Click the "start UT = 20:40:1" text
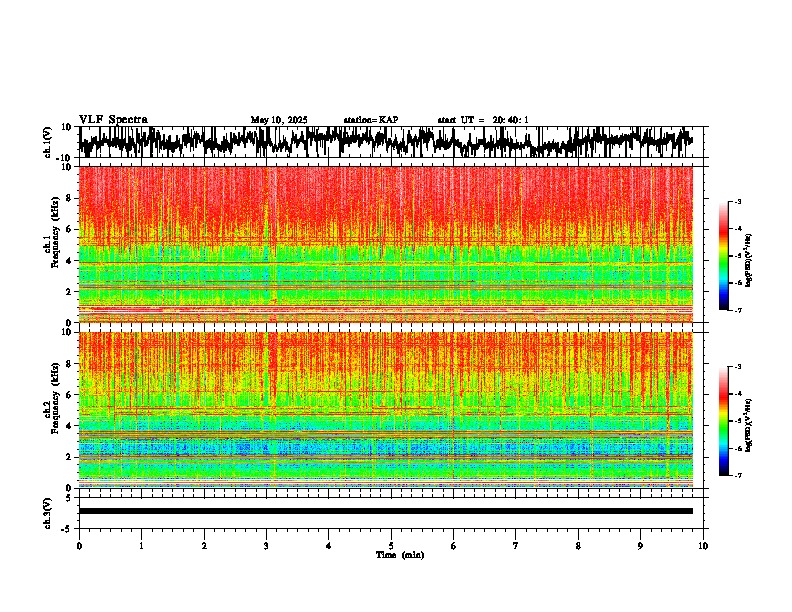The height and width of the screenshot is (612, 792). 483,120
